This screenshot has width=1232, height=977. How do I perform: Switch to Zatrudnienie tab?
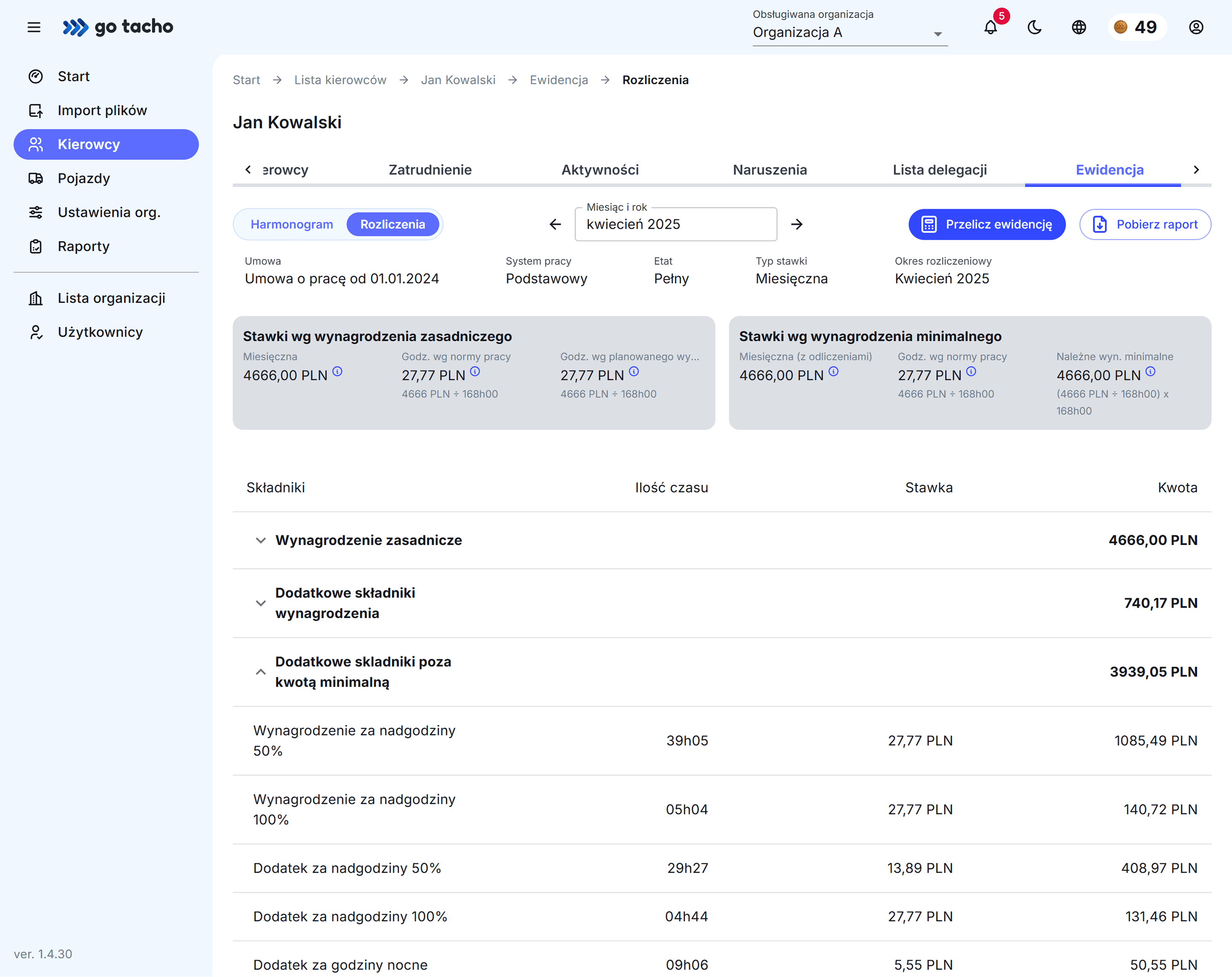coord(430,170)
